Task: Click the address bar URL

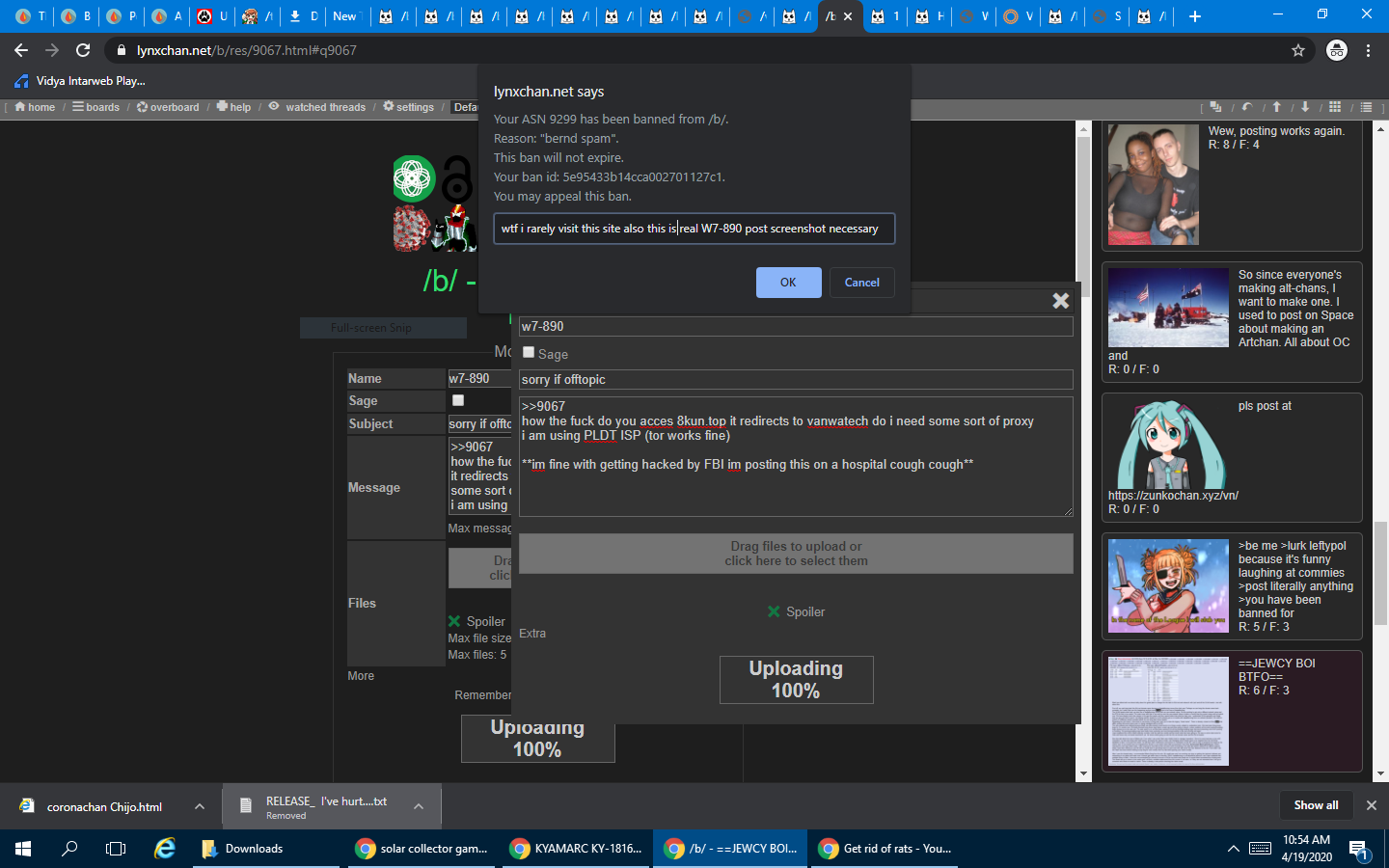Action: (x=247, y=50)
